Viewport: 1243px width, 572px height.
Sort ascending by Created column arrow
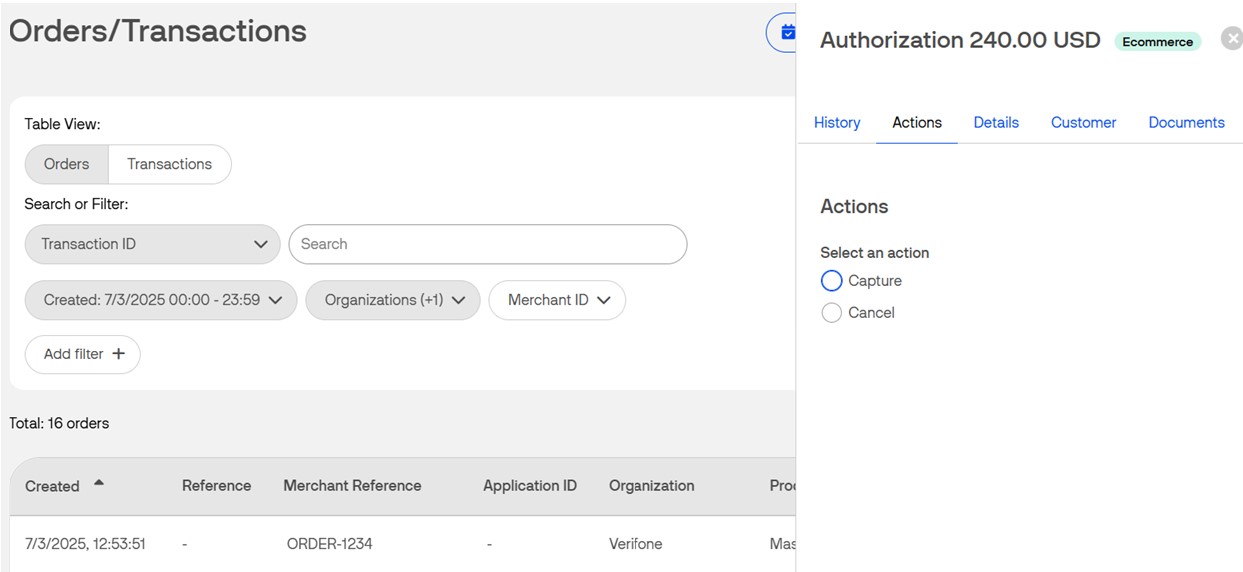tap(98, 483)
